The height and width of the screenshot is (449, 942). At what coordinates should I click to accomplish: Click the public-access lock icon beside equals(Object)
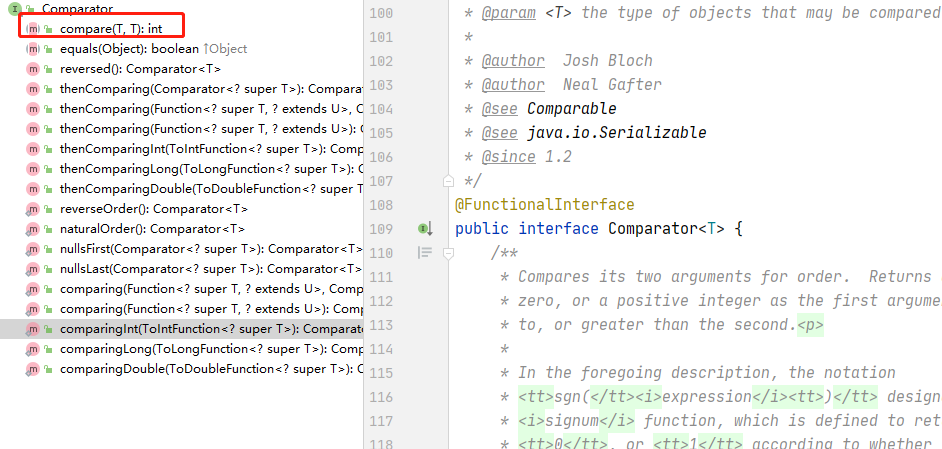click(x=48, y=49)
